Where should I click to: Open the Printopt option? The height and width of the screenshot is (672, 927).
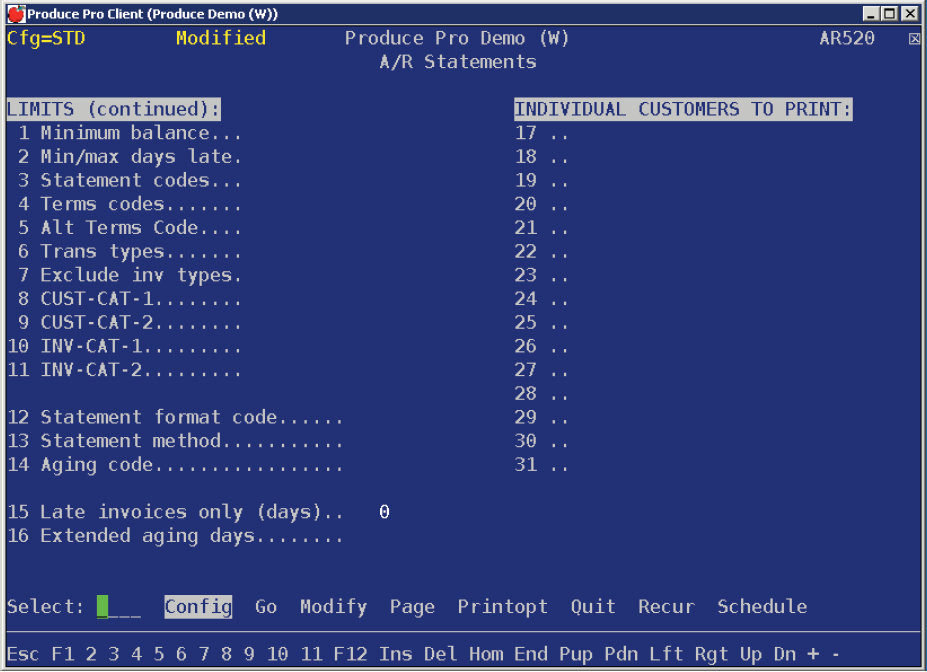pos(503,607)
